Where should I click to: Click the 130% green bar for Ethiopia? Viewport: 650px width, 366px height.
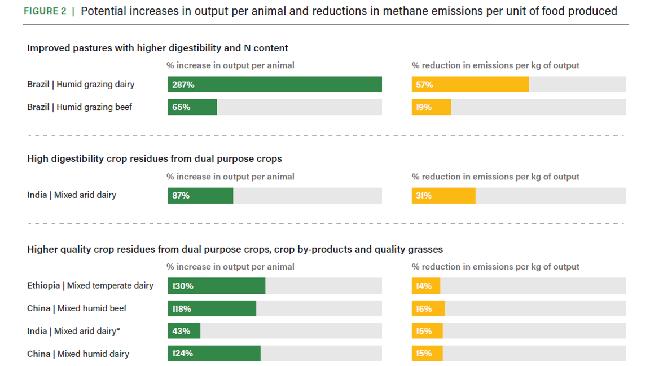coord(216,286)
